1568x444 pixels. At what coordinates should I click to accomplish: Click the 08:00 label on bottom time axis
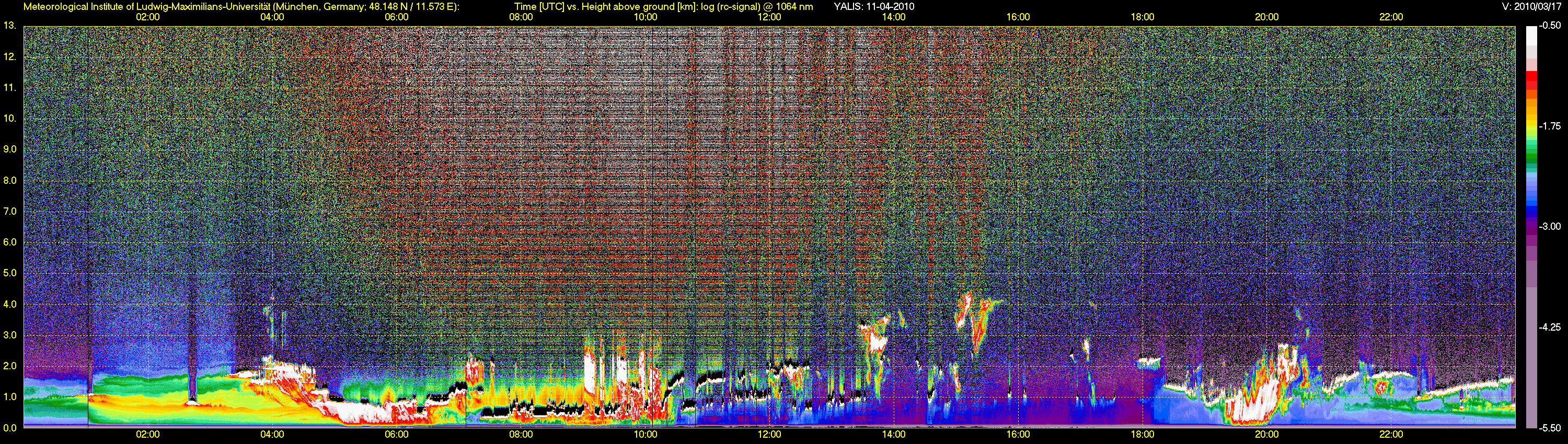[x=521, y=434]
